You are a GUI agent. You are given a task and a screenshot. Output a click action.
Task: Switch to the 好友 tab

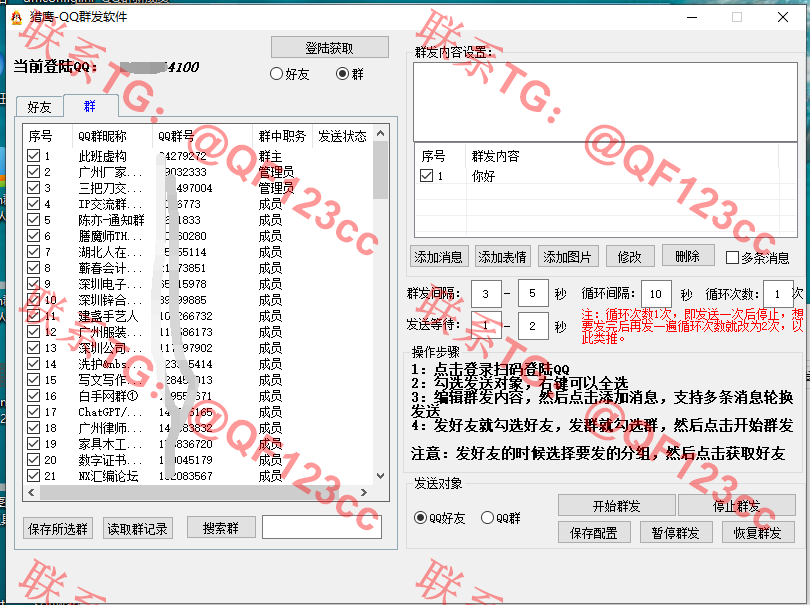click(x=39, y=107)
